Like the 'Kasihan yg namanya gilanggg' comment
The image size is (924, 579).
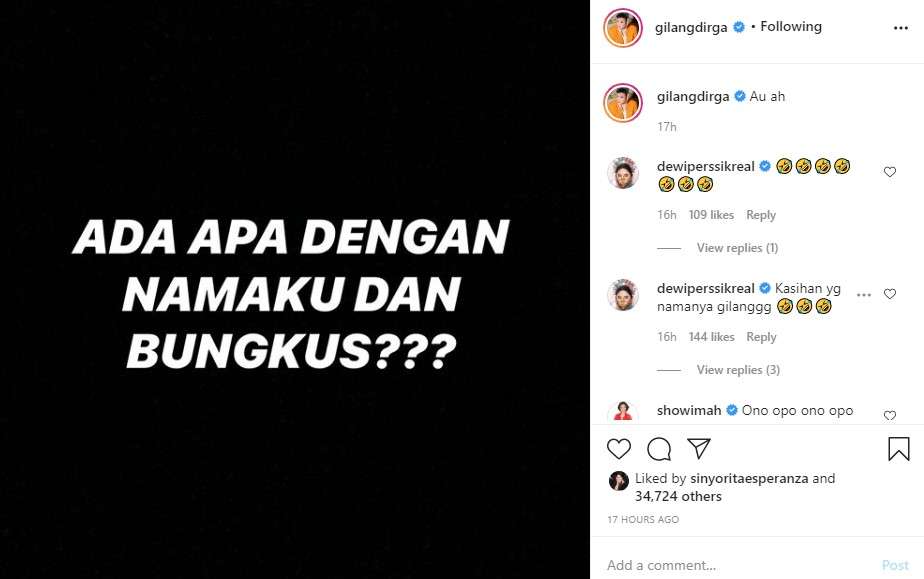(890, 294)
